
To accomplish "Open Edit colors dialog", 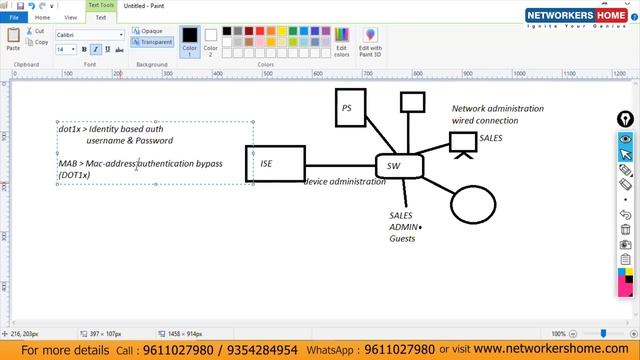I will 342,42.
